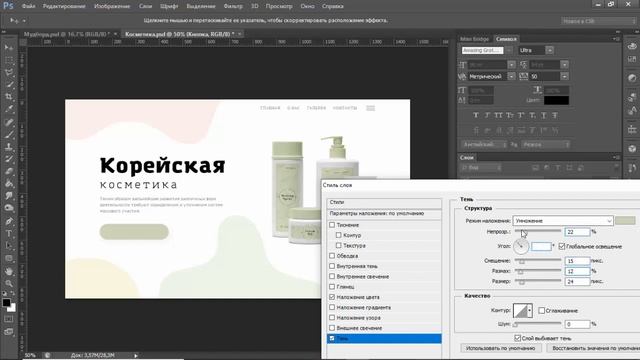Select the Horizontal Type tool
Screen dimensions: 640x360
9,233
